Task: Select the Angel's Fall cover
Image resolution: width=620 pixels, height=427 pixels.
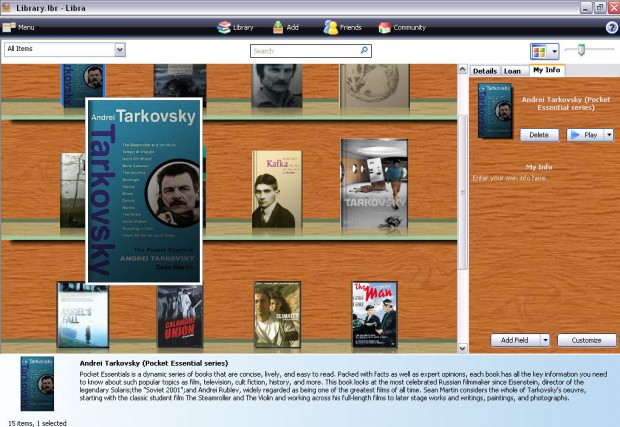Action: coord(83,315)
